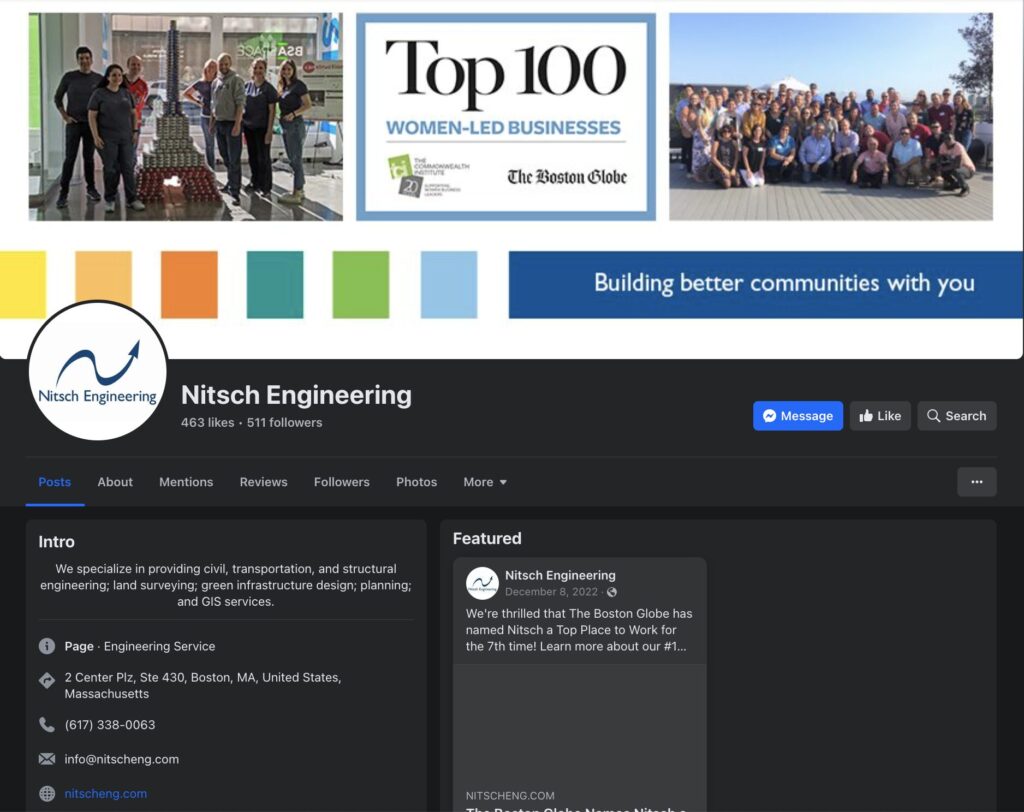This screenshot has width=1024, height=812.
Task: Click the Featured section heading
Action: [487, 538]
